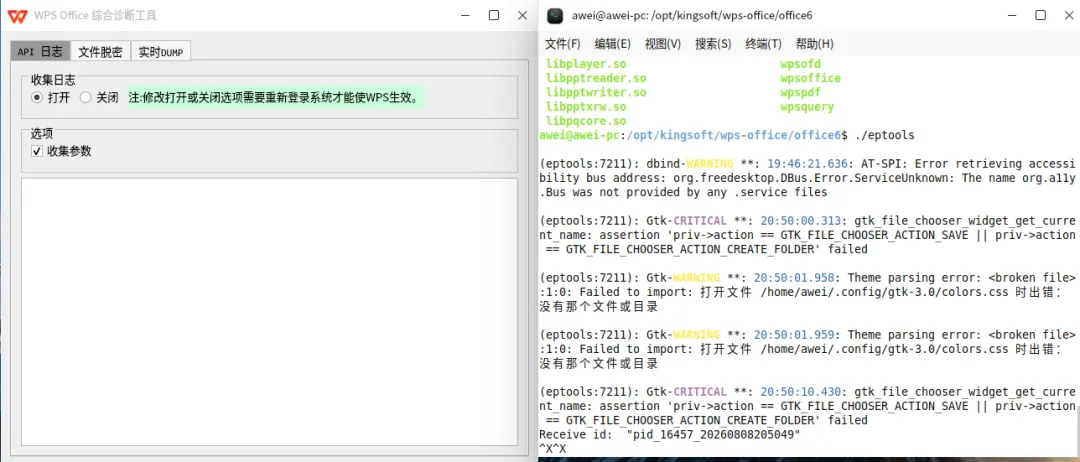The image size is (1080, 462).
Task: Click libpptxrw.so in terminal listing
Action: coord(586,107)
